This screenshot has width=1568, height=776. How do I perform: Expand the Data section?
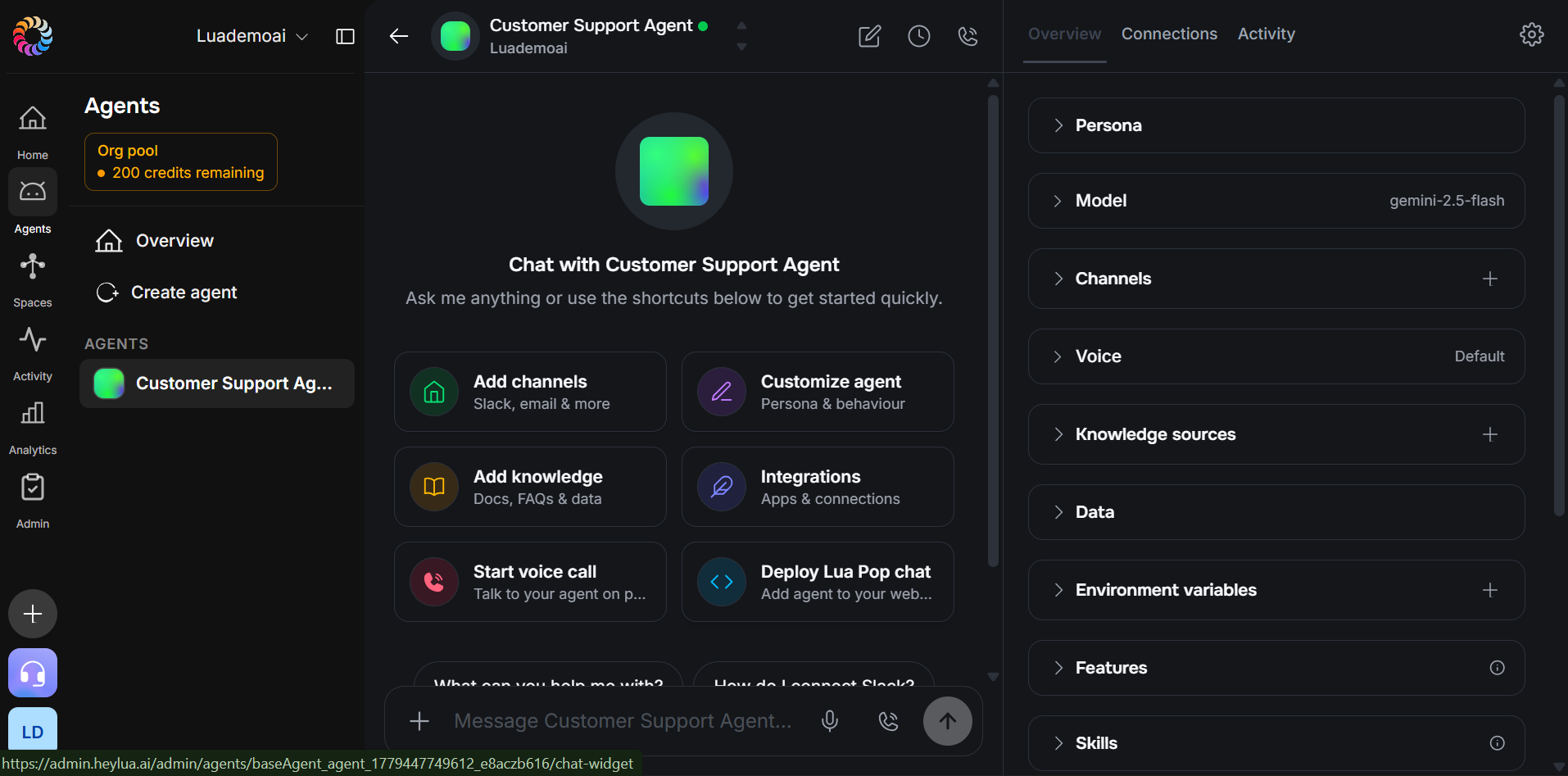click(x=1276, y=512)
